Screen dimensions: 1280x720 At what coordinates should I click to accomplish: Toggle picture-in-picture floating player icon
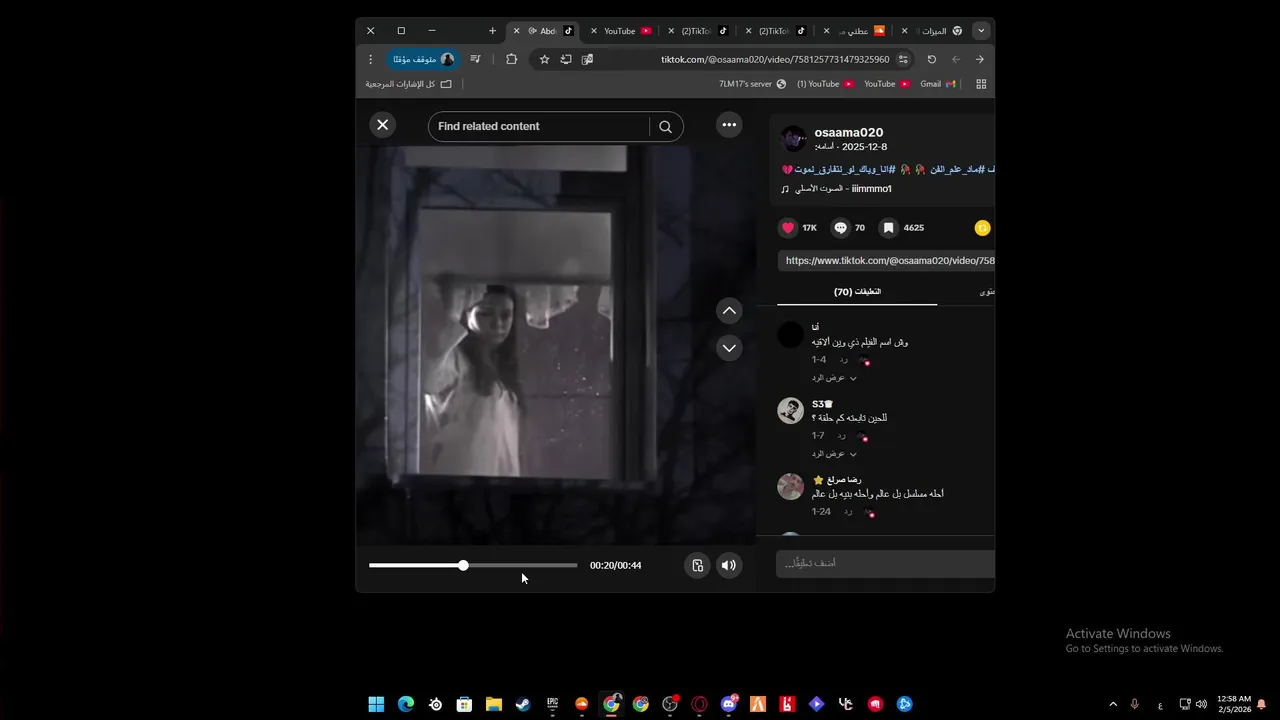[698, 566]
